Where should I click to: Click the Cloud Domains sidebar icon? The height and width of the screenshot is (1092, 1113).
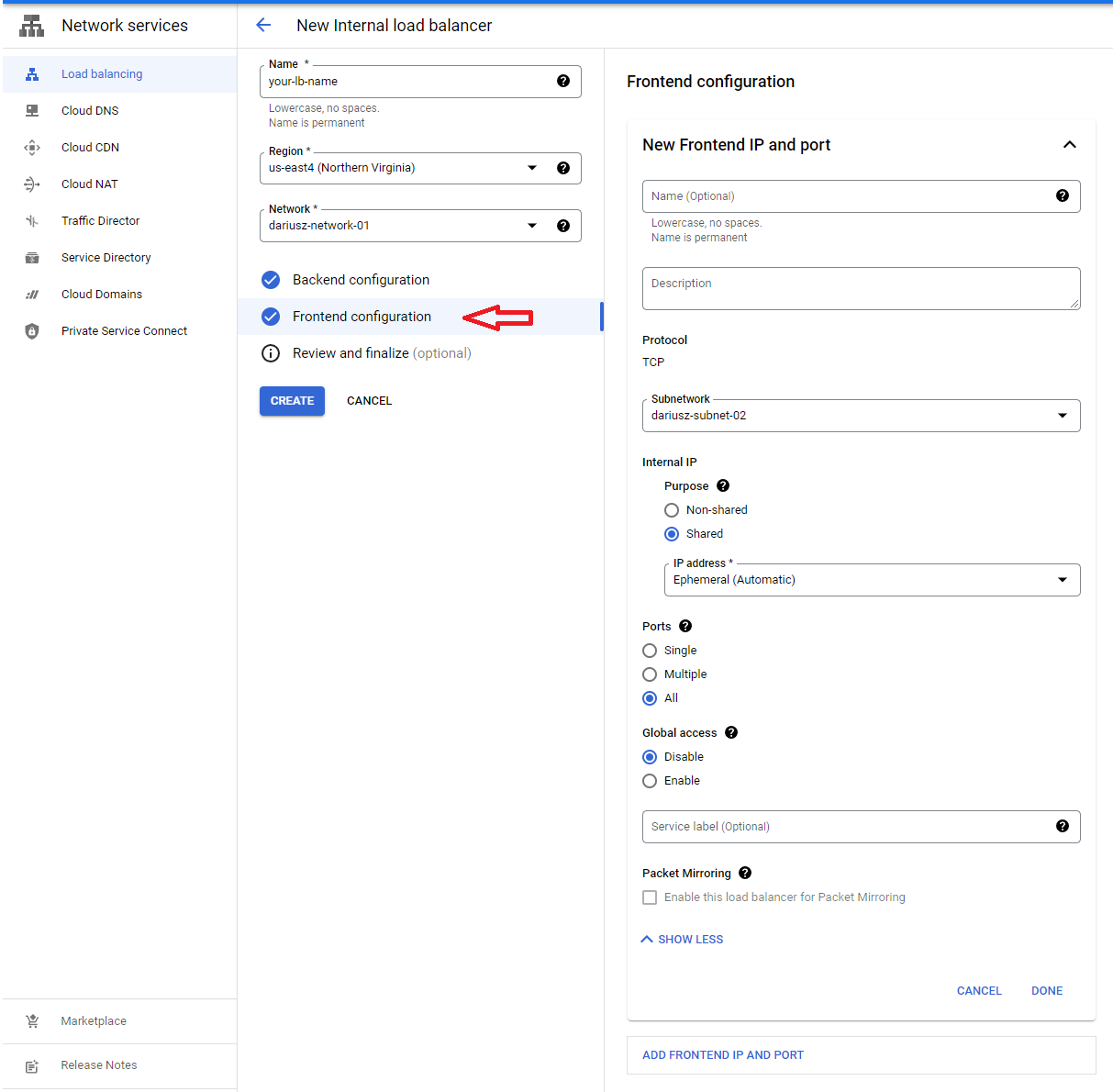pos(32,295)
